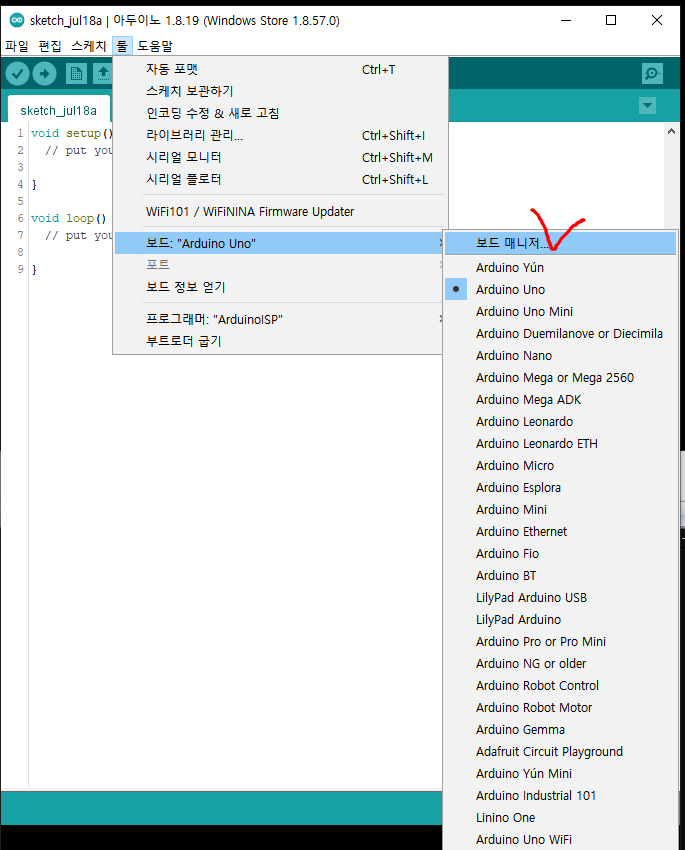Image resolution: width=685 pixels, height=850 pixels.
Task: Select Arduino Mega ADK board
Action: [560, 400]
